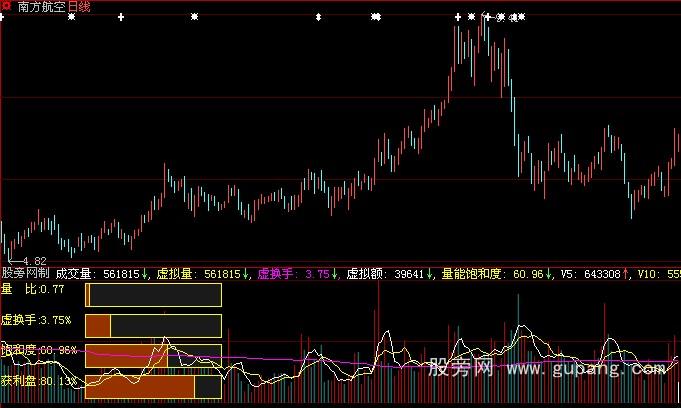This screenshot has height=408, width=681.
Task: Select the 量能饱和度: 60.96 readout
Action: [493, 274]
